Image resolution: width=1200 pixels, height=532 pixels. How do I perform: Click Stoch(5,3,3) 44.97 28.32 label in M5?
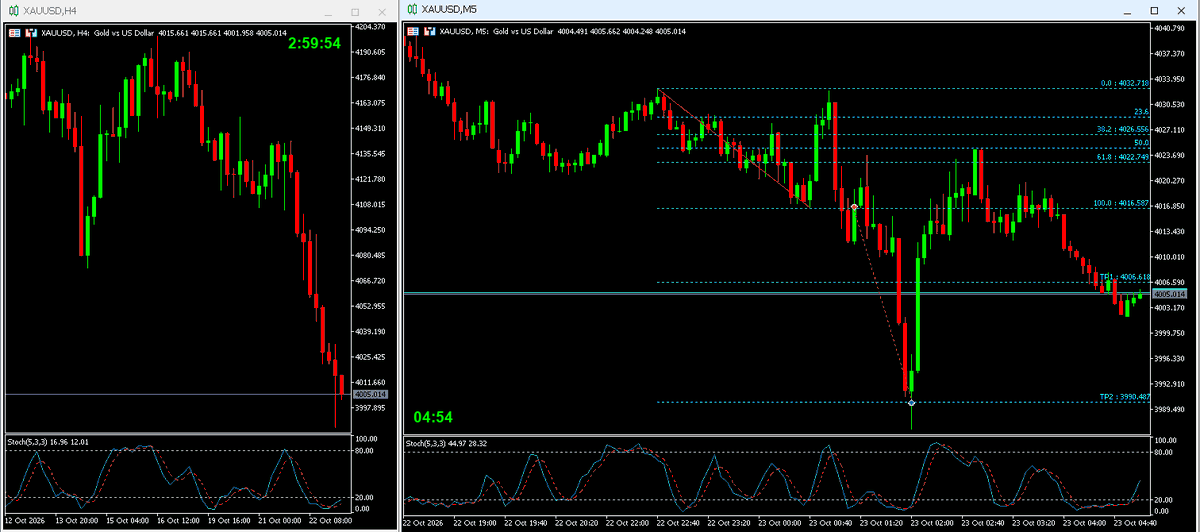click(x=448, y=442)
